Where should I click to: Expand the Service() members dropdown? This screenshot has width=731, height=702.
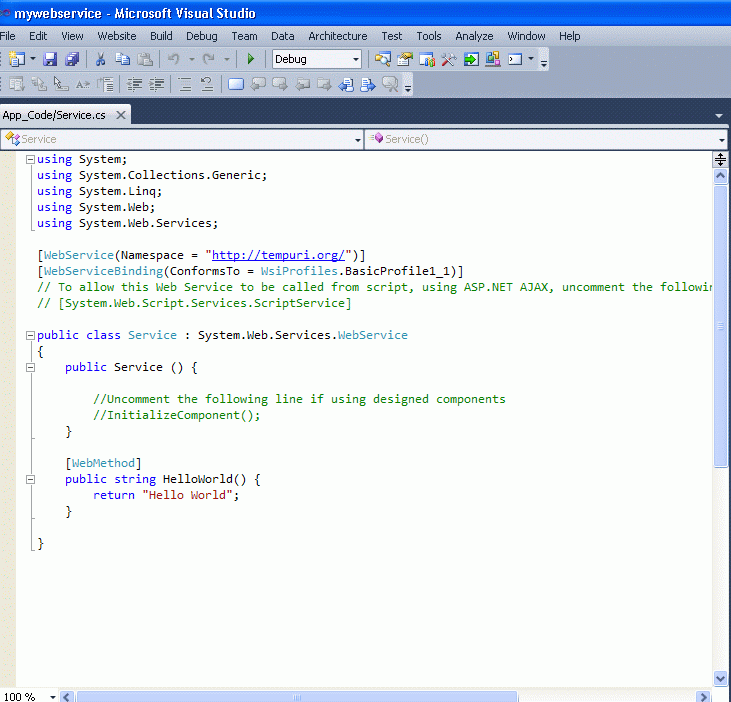pos(721,140)
